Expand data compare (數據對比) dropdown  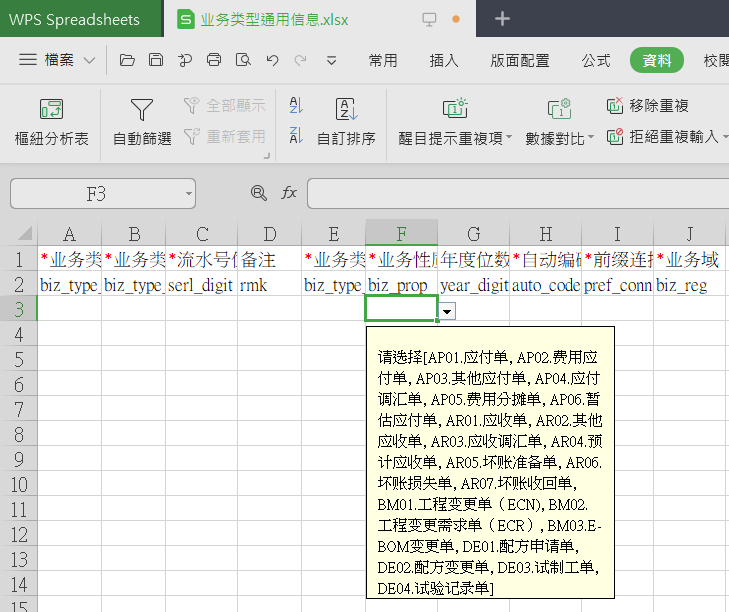(x=590, y=138)
